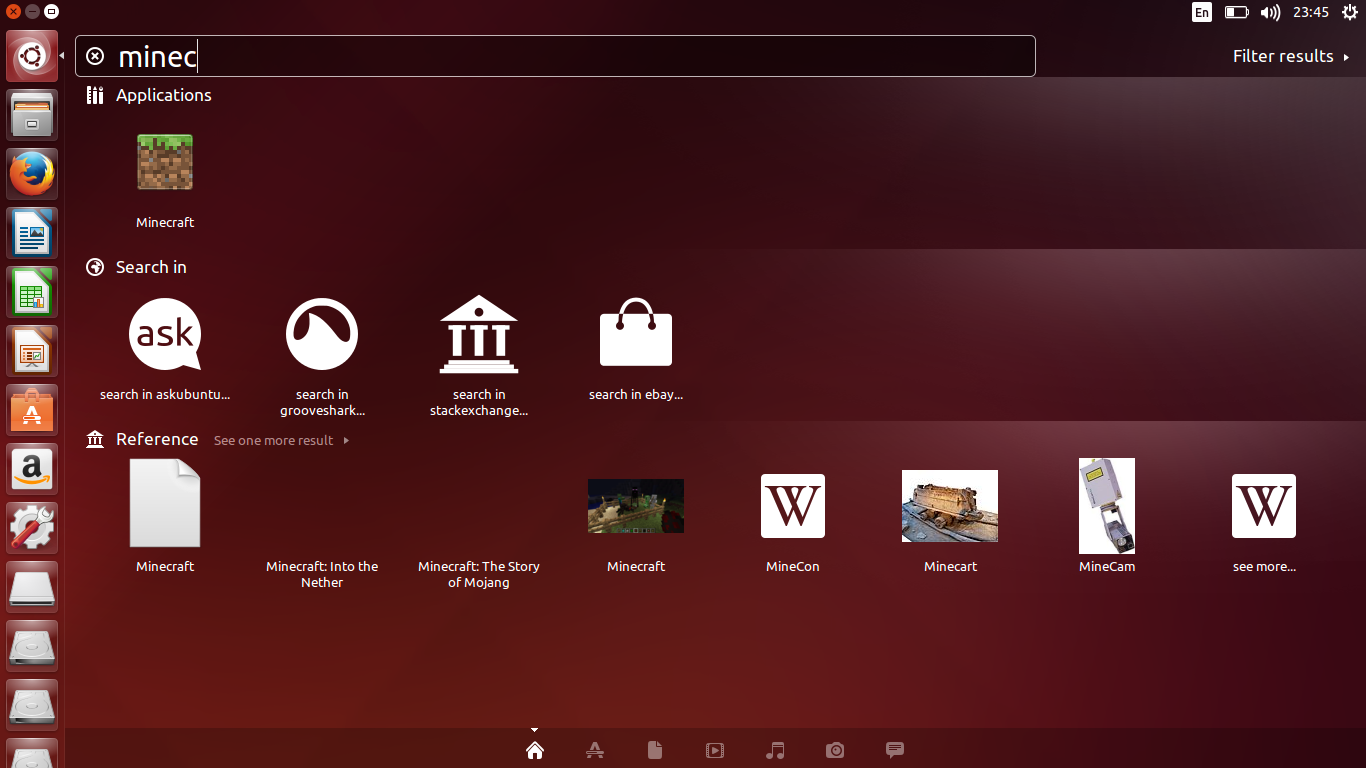
Task: Collapse the Applications category header
Action: coord(149,95)
